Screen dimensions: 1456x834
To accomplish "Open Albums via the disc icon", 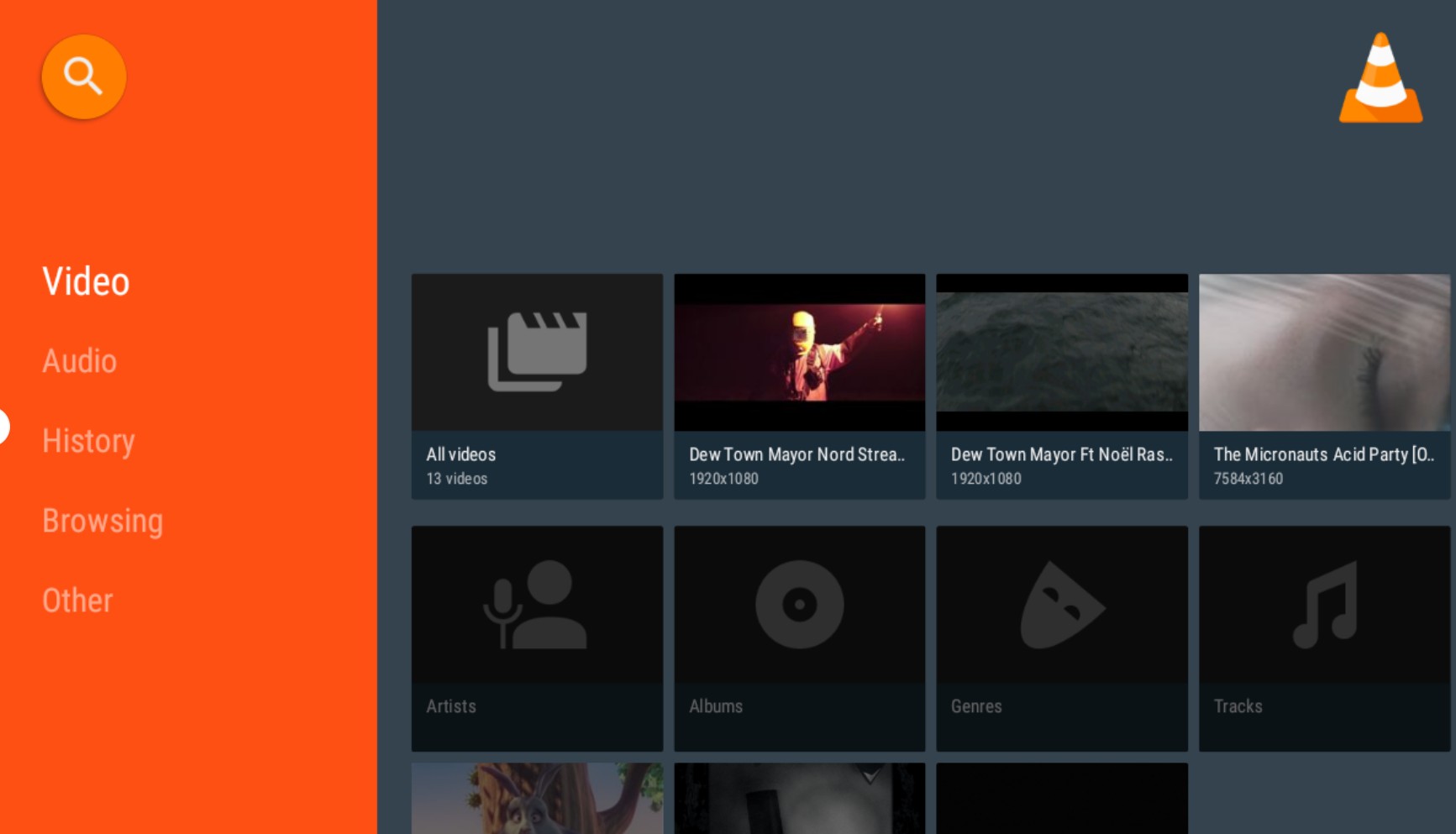I will (799, 603).
